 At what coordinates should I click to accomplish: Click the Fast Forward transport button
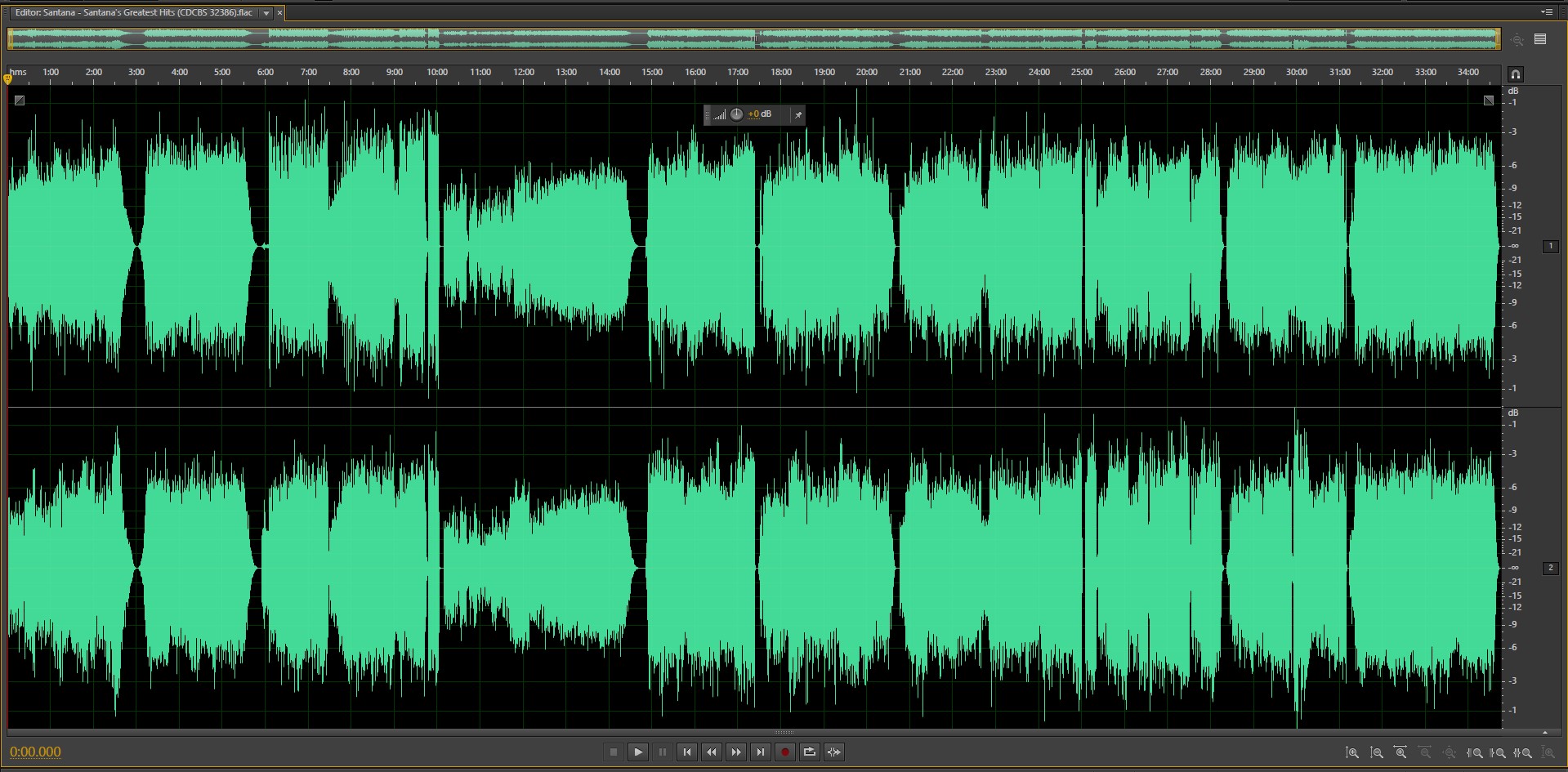click(x=736, y=752)
